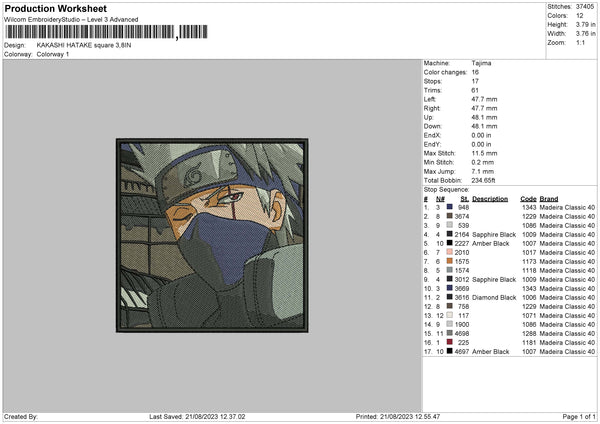Click the Brand column header
Screen dimensions: 600x424
point(549,198)
